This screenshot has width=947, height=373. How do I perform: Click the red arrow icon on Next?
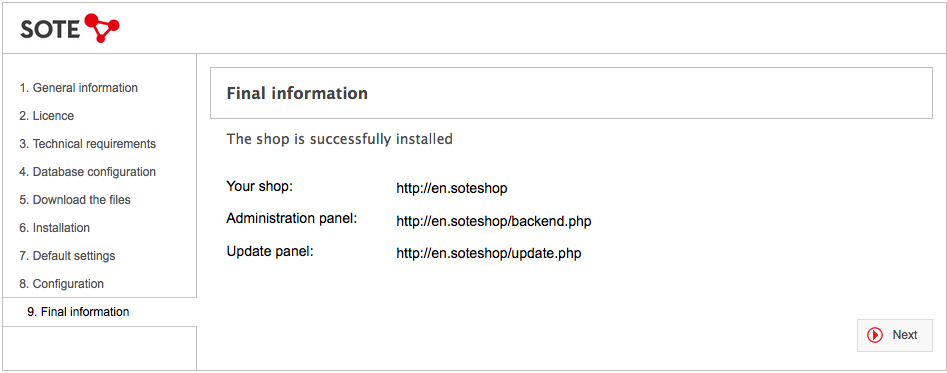click(875, 335)
